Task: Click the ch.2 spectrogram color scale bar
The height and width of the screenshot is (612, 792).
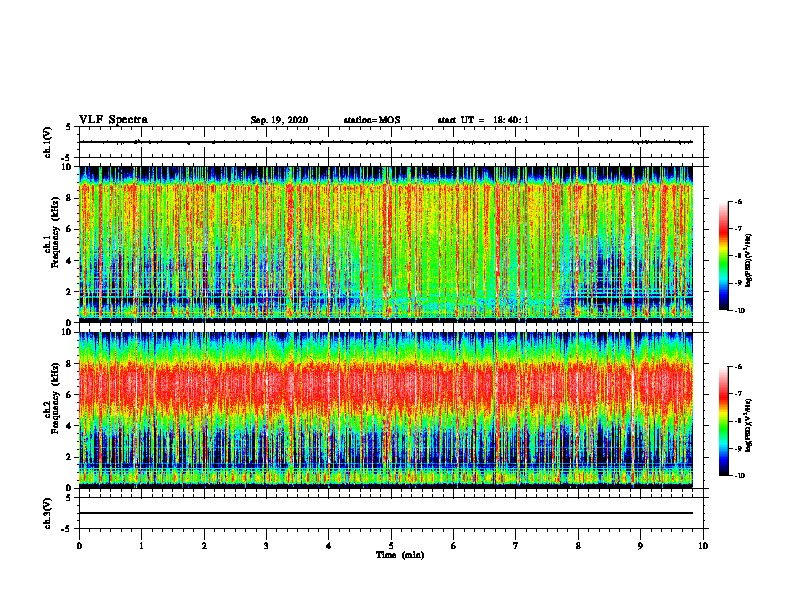Action: pos(723,421)
